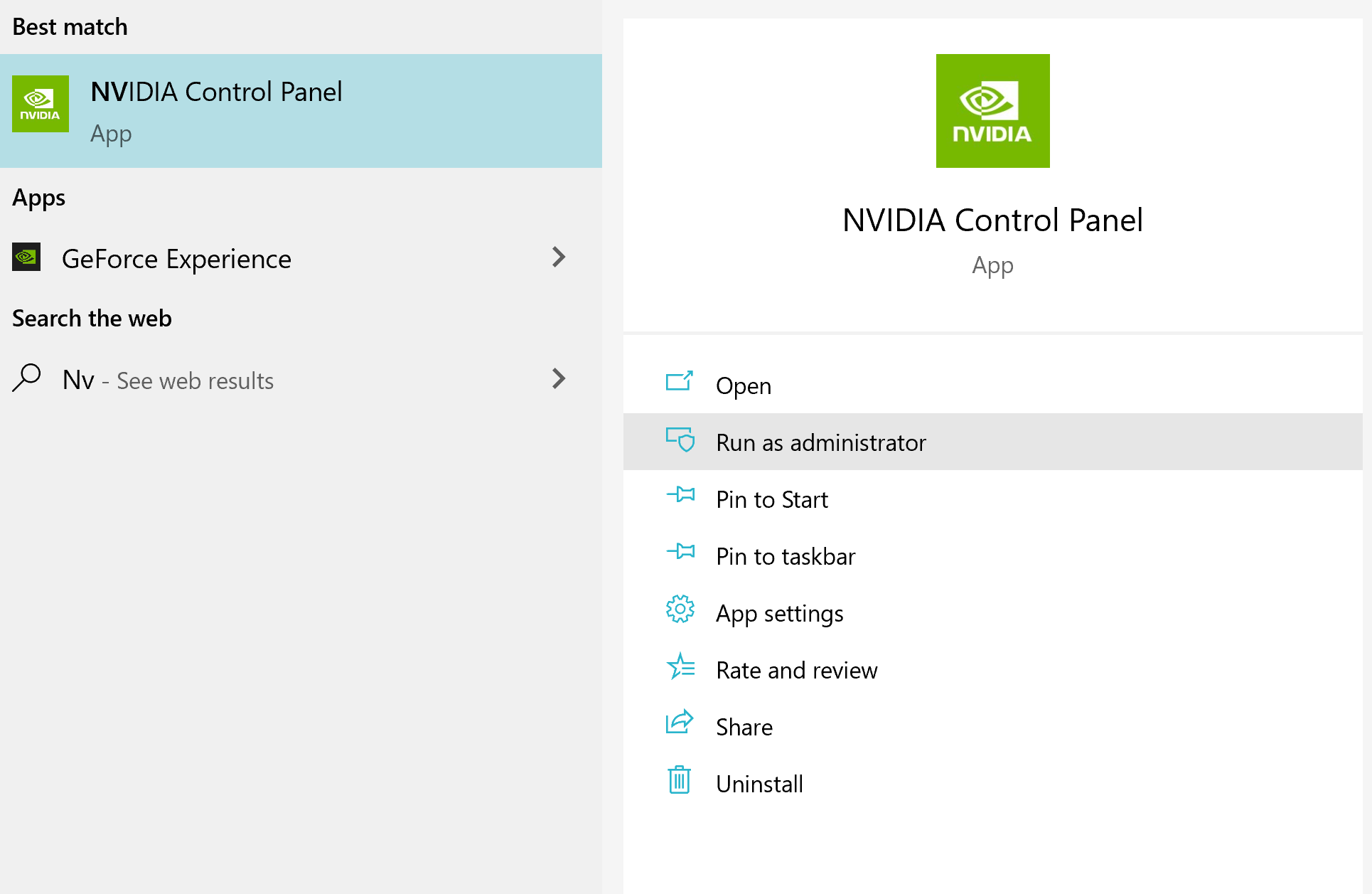The width and height of the screenshot is (1372, 894).
Task: Choose Rate and review entry
Action: point(992,669)
